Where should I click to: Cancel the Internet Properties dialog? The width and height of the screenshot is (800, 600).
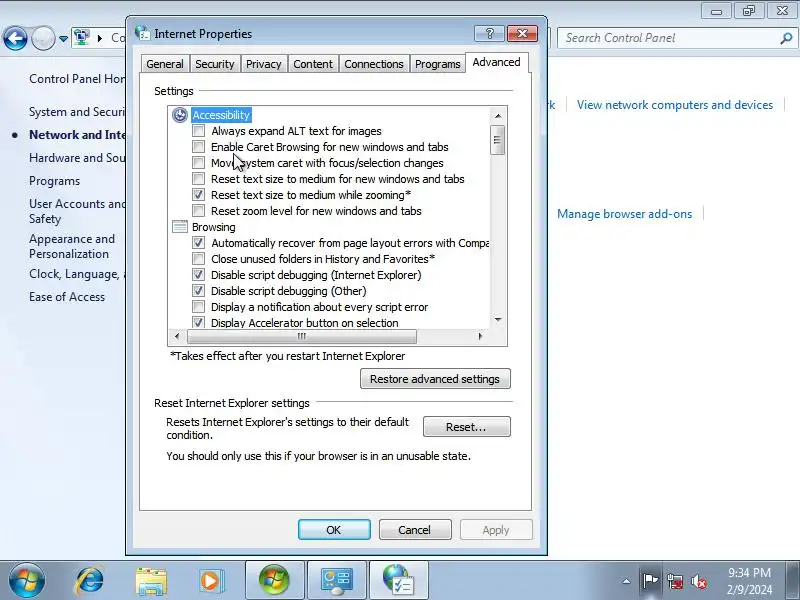415,530
